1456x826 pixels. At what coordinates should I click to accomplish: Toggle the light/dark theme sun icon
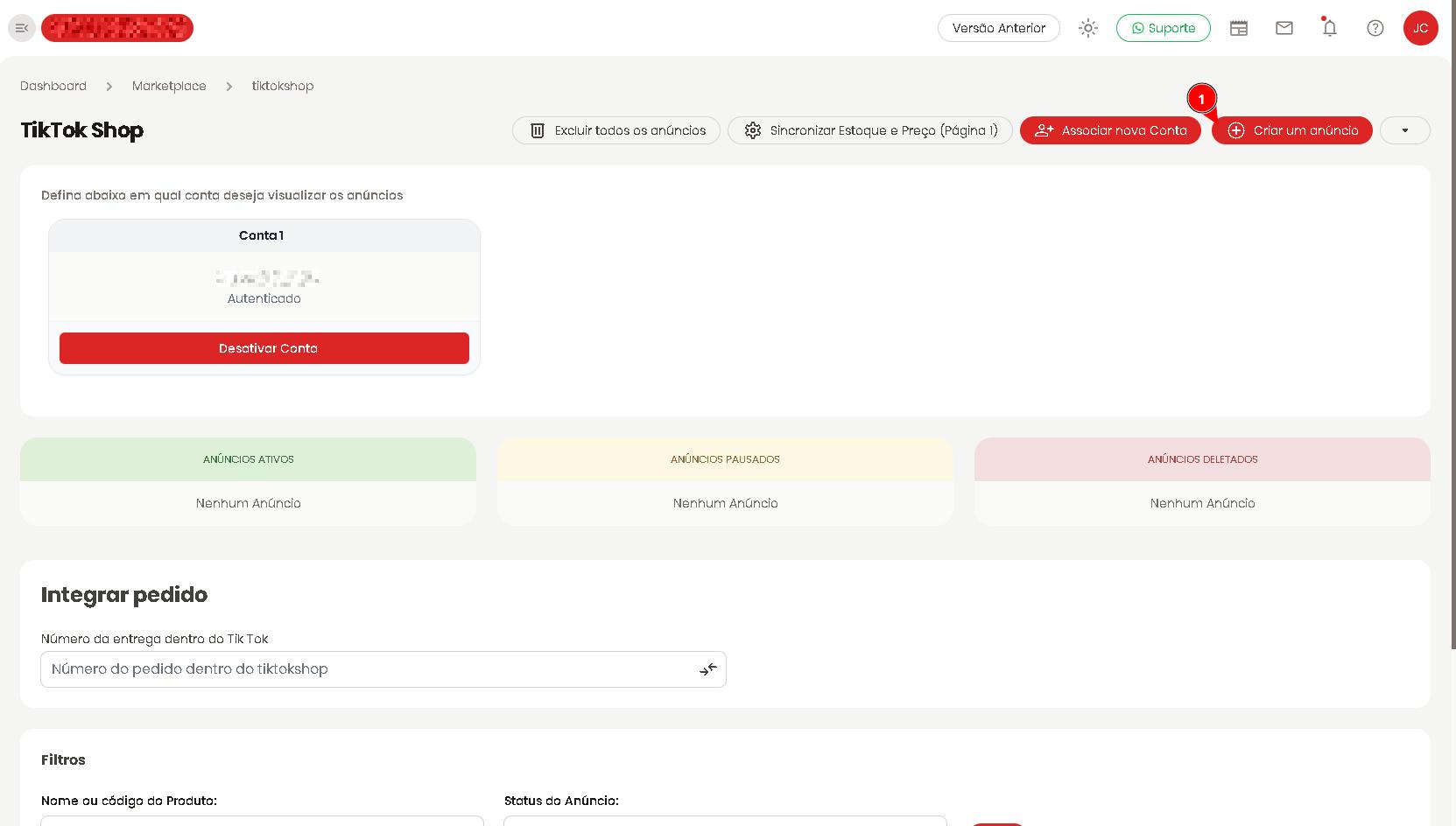1088,28
